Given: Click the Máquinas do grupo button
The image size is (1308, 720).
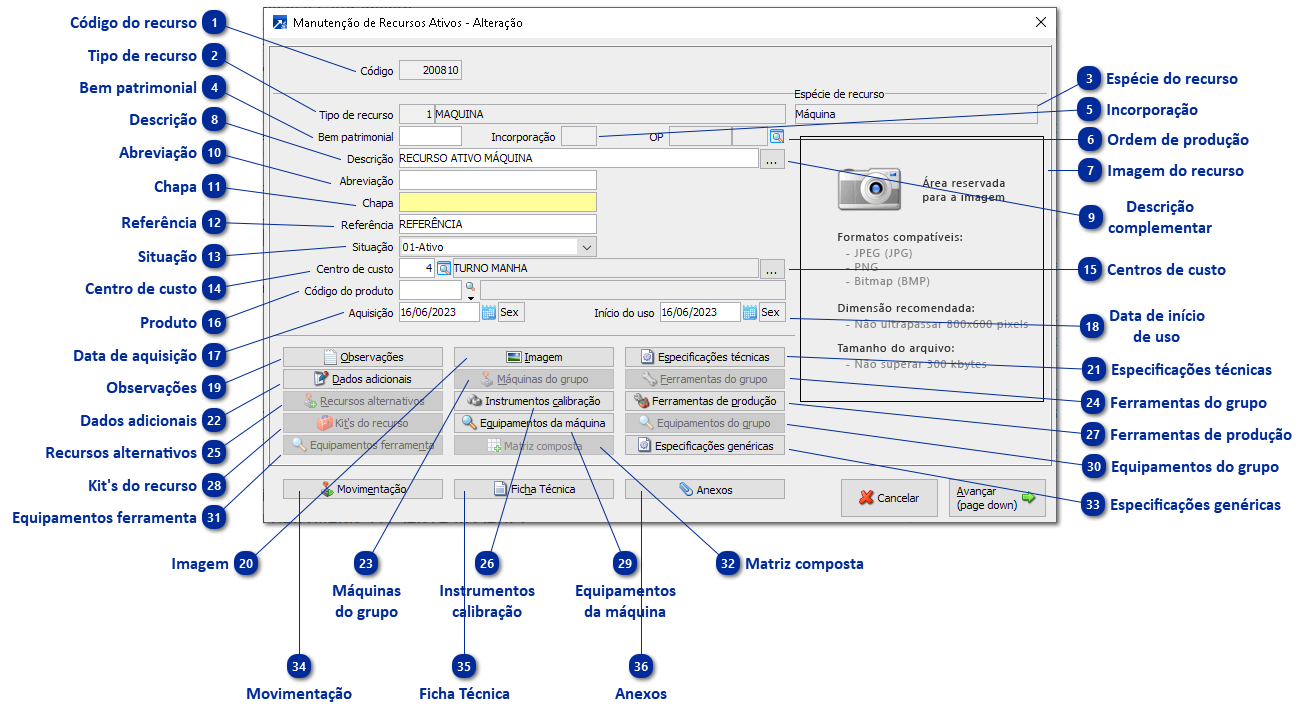Looking at the screenshot, I should [x=534, y=379].
